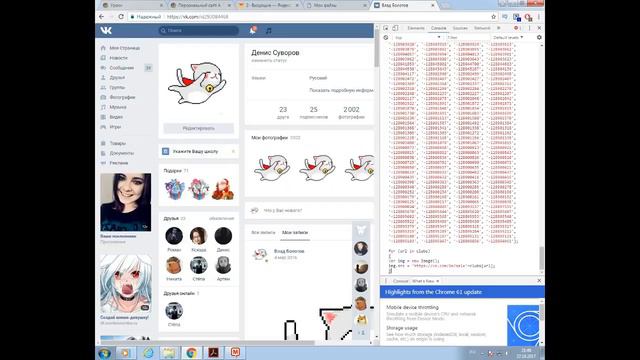Click the DevTools inspect element icon
Screen dimensions: 640x360
point(386,28)
